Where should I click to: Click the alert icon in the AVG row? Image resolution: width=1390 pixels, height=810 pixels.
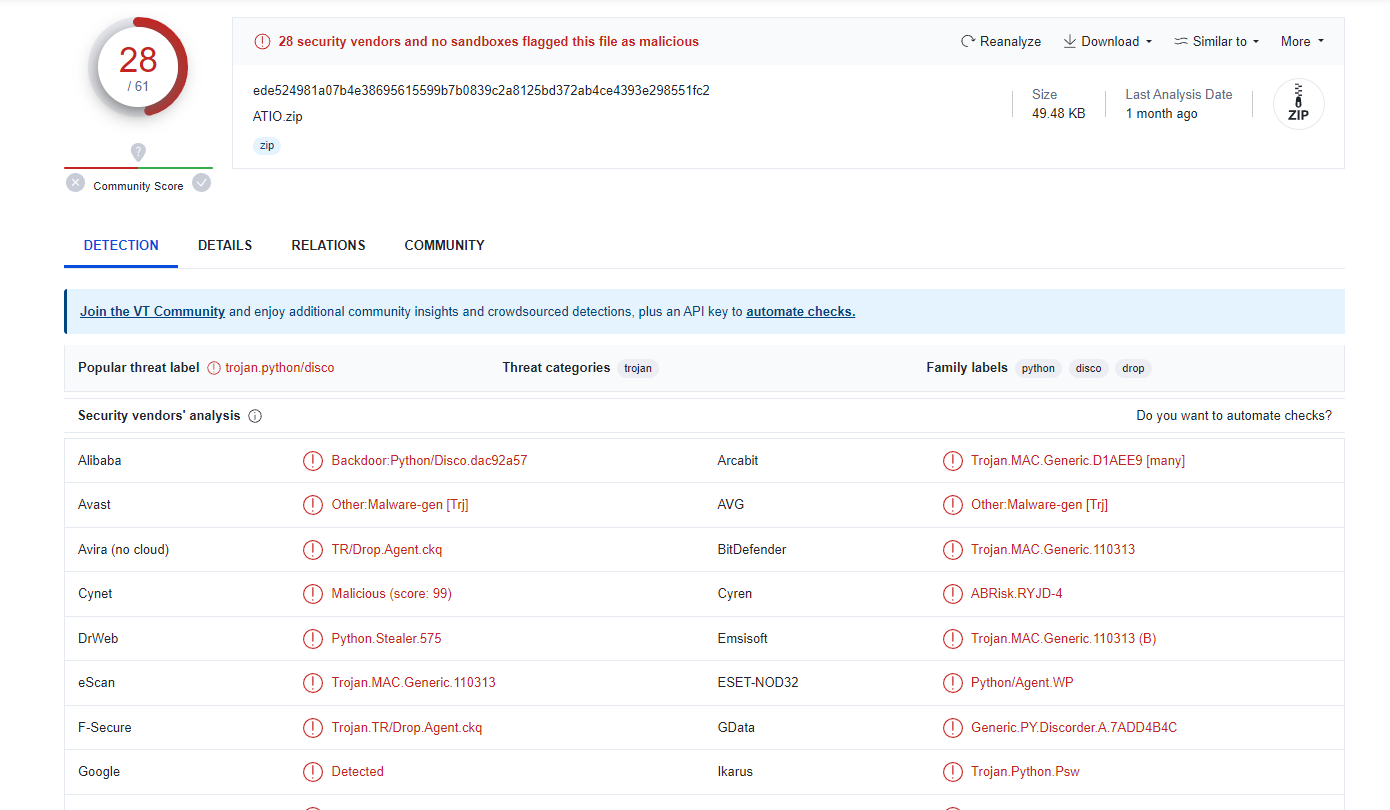953,505
